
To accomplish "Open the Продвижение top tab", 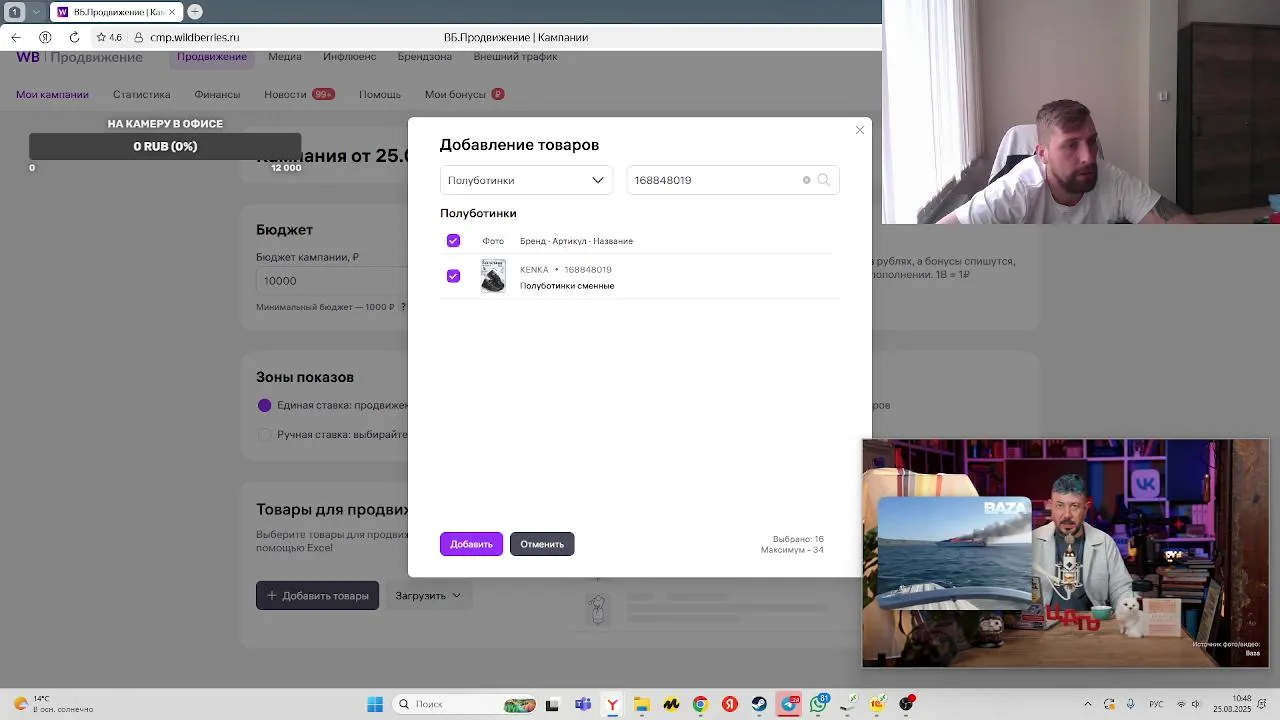I will click(212, 57).
